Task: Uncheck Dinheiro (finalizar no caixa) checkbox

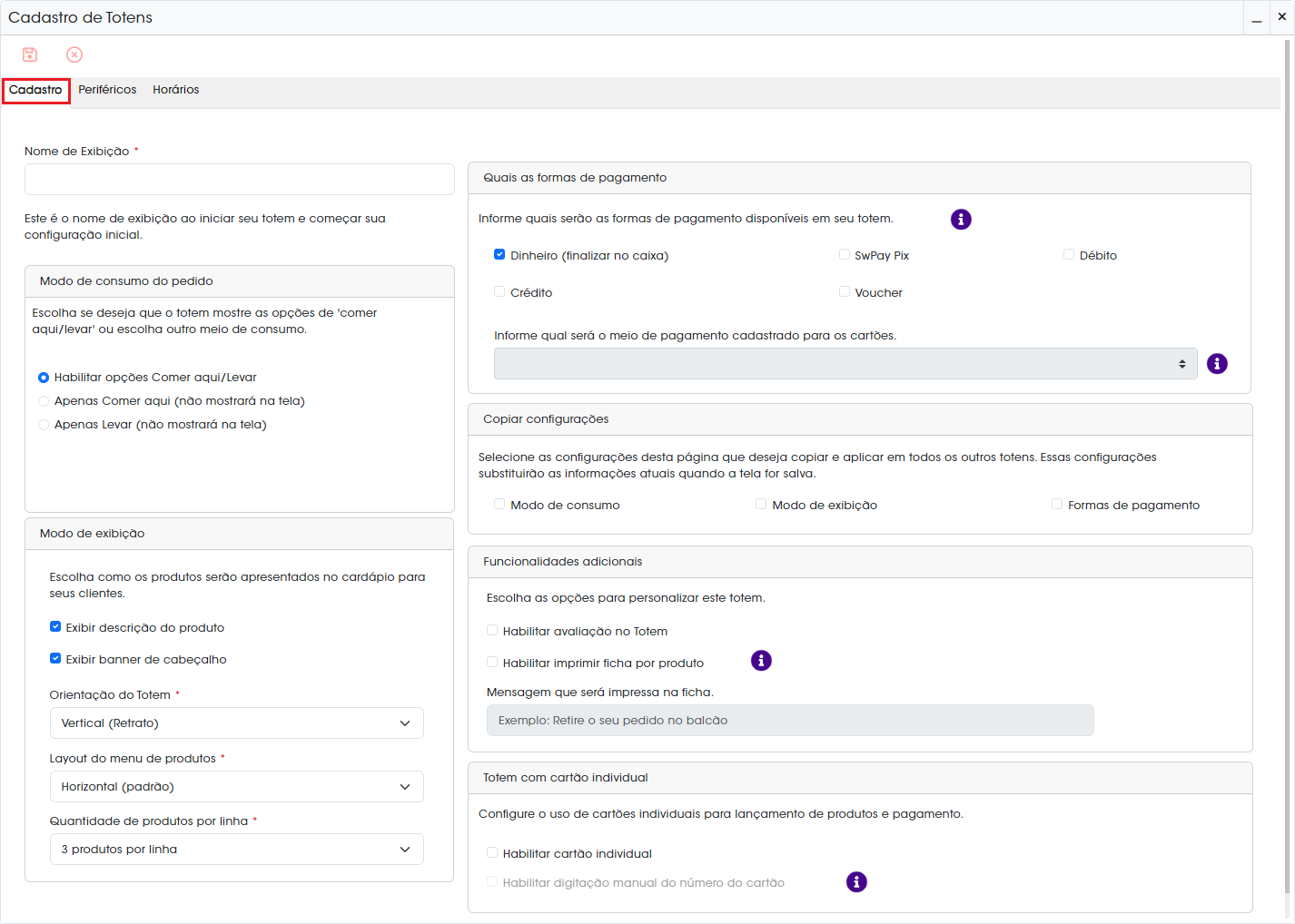Action: pyautogui.click(x=499, y=255)
